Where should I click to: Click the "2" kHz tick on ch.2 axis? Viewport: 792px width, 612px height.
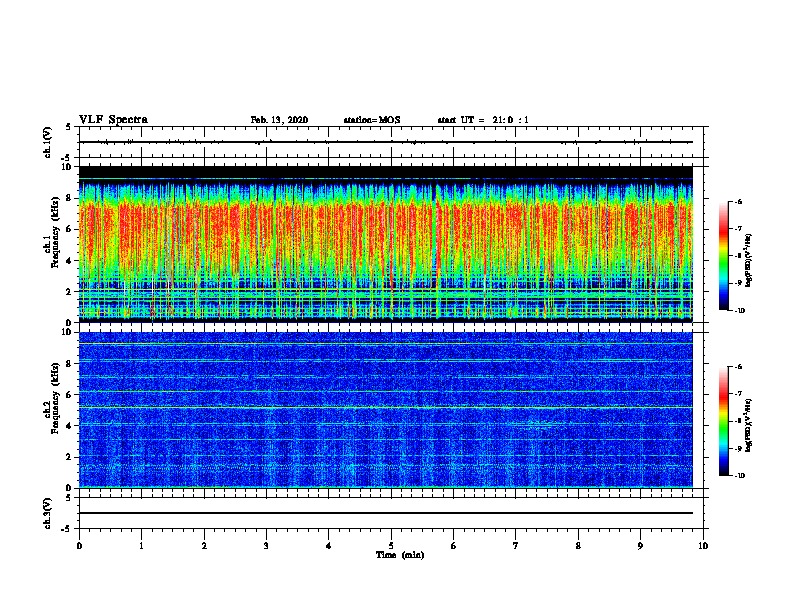[71, 457]
